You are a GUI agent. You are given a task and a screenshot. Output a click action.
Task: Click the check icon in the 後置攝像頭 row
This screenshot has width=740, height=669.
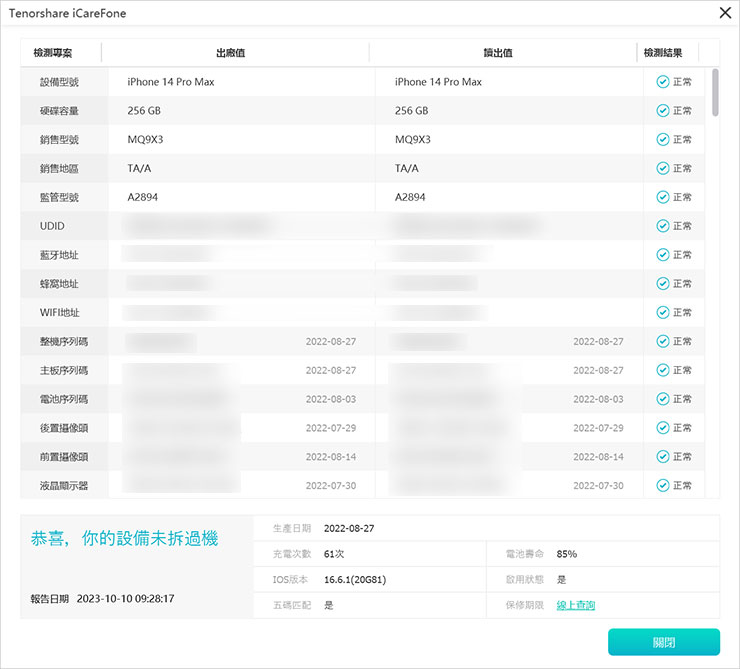tap(663, 427)
